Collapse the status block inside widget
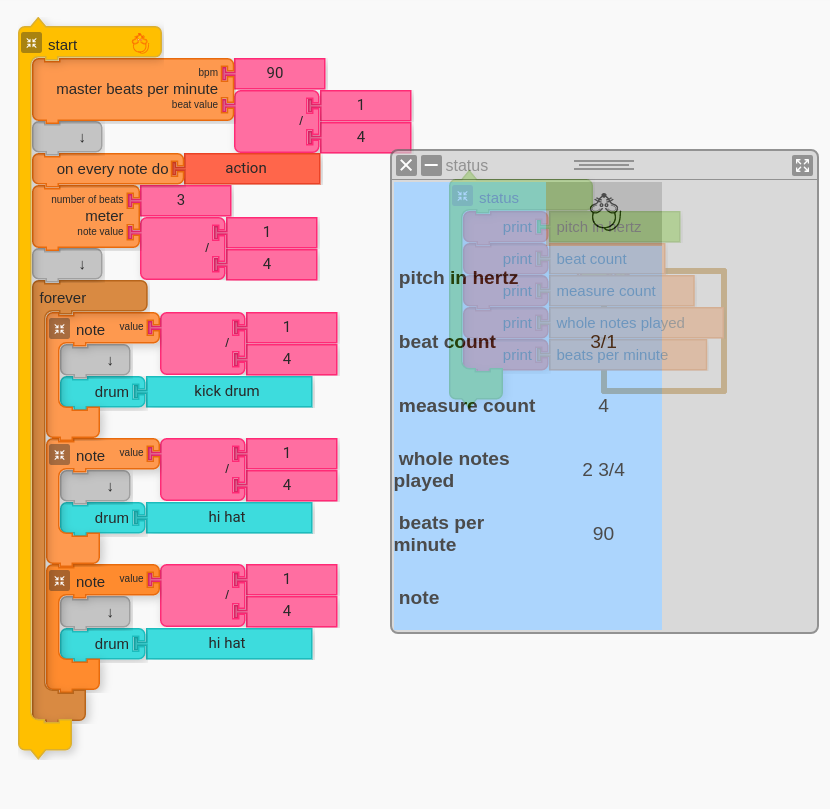Screen dimensions: 830x809 [x=462, y=197]
